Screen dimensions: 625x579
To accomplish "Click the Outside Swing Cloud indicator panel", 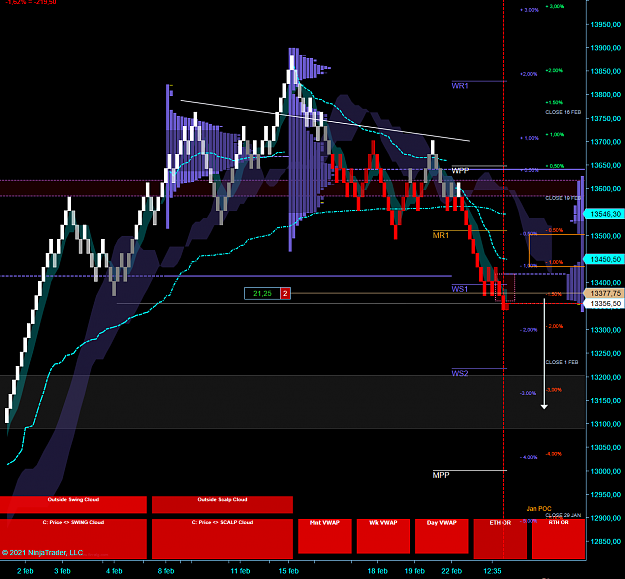I will 73,504.
